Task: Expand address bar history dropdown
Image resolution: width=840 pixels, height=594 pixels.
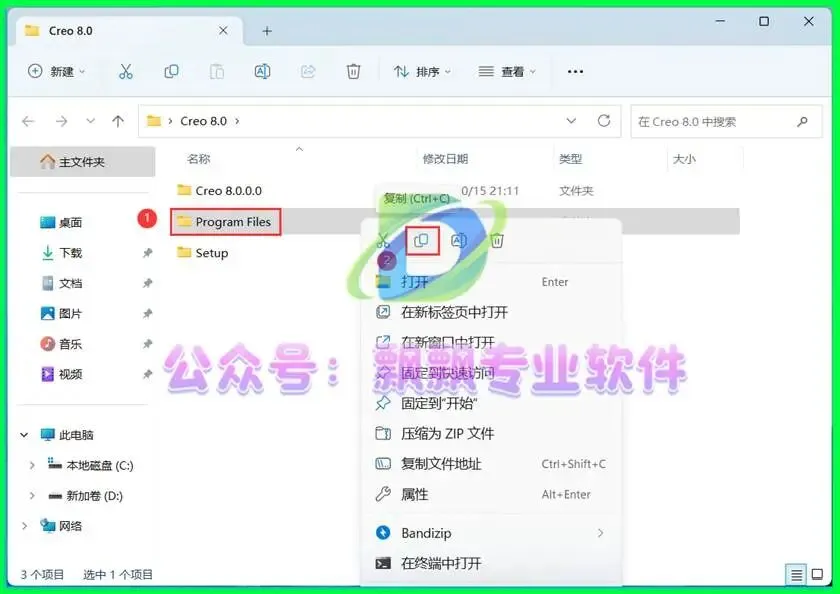Action: tap(571, 121)
